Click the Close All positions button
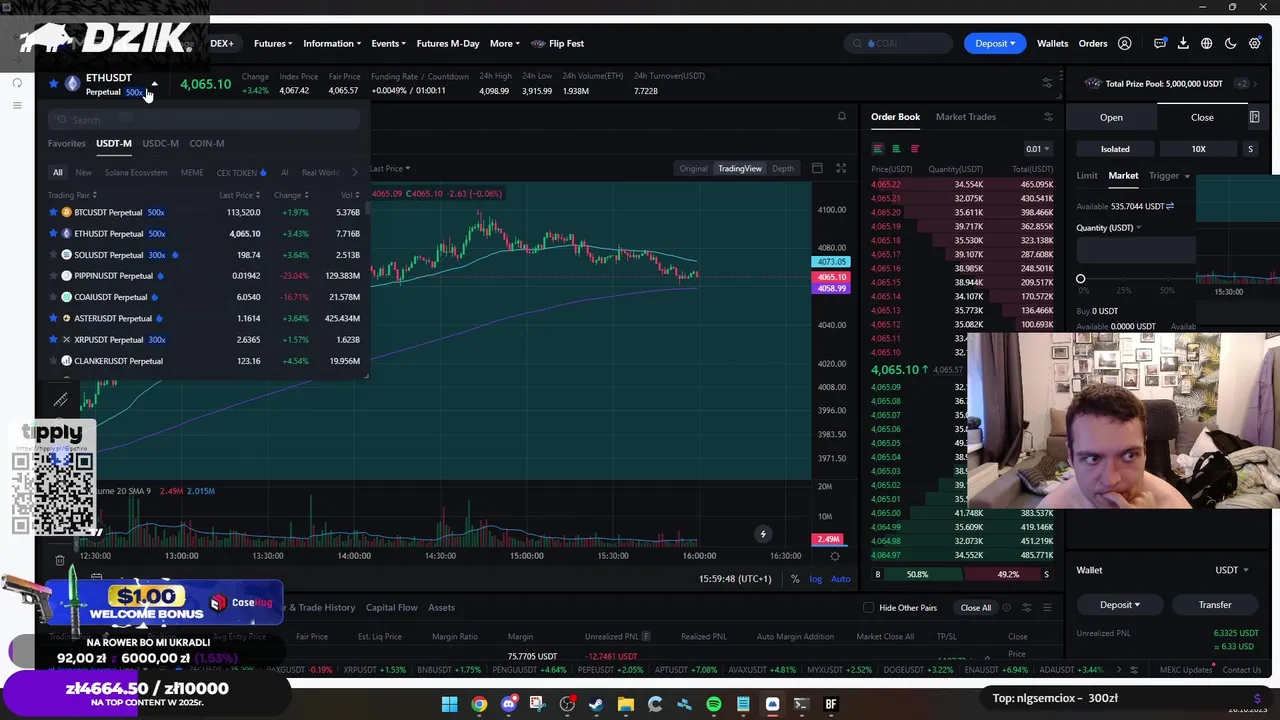 click(976, 608)
